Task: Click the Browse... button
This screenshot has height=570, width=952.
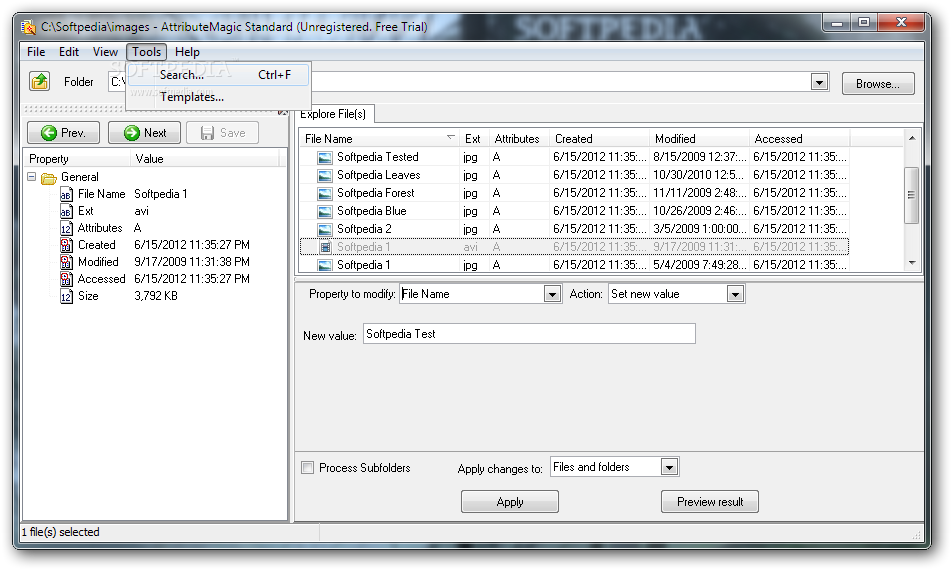Action: [x=878, y=84]
